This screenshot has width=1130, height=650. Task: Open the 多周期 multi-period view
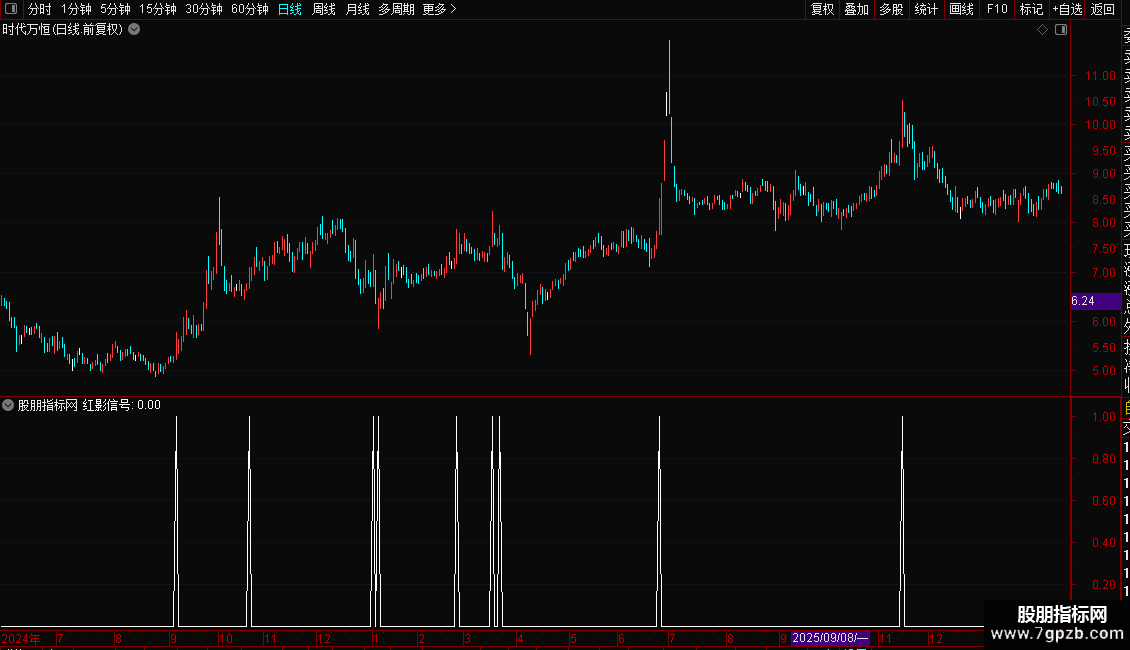396,9
